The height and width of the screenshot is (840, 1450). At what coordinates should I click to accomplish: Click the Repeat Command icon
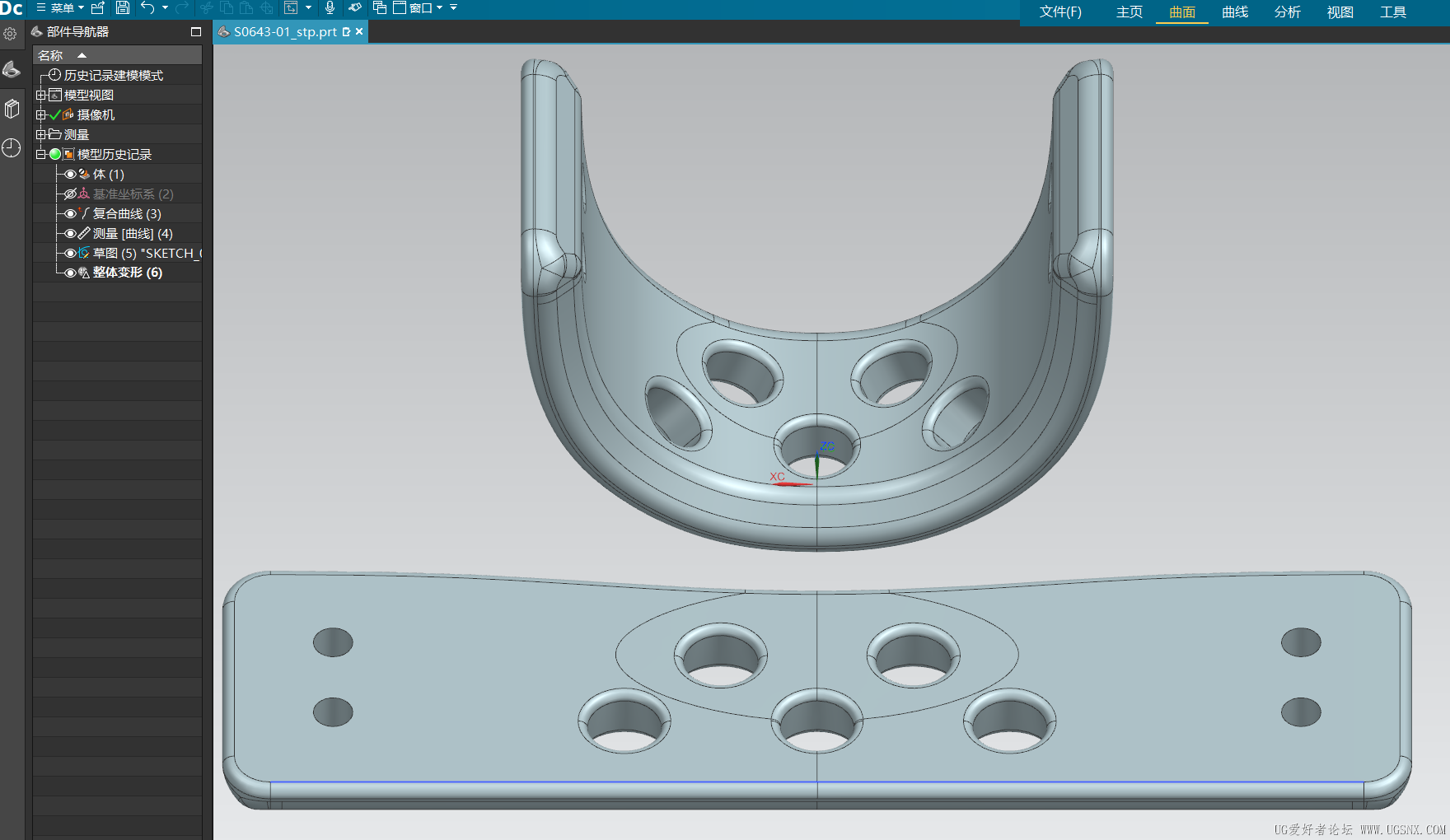coord(291,8)
